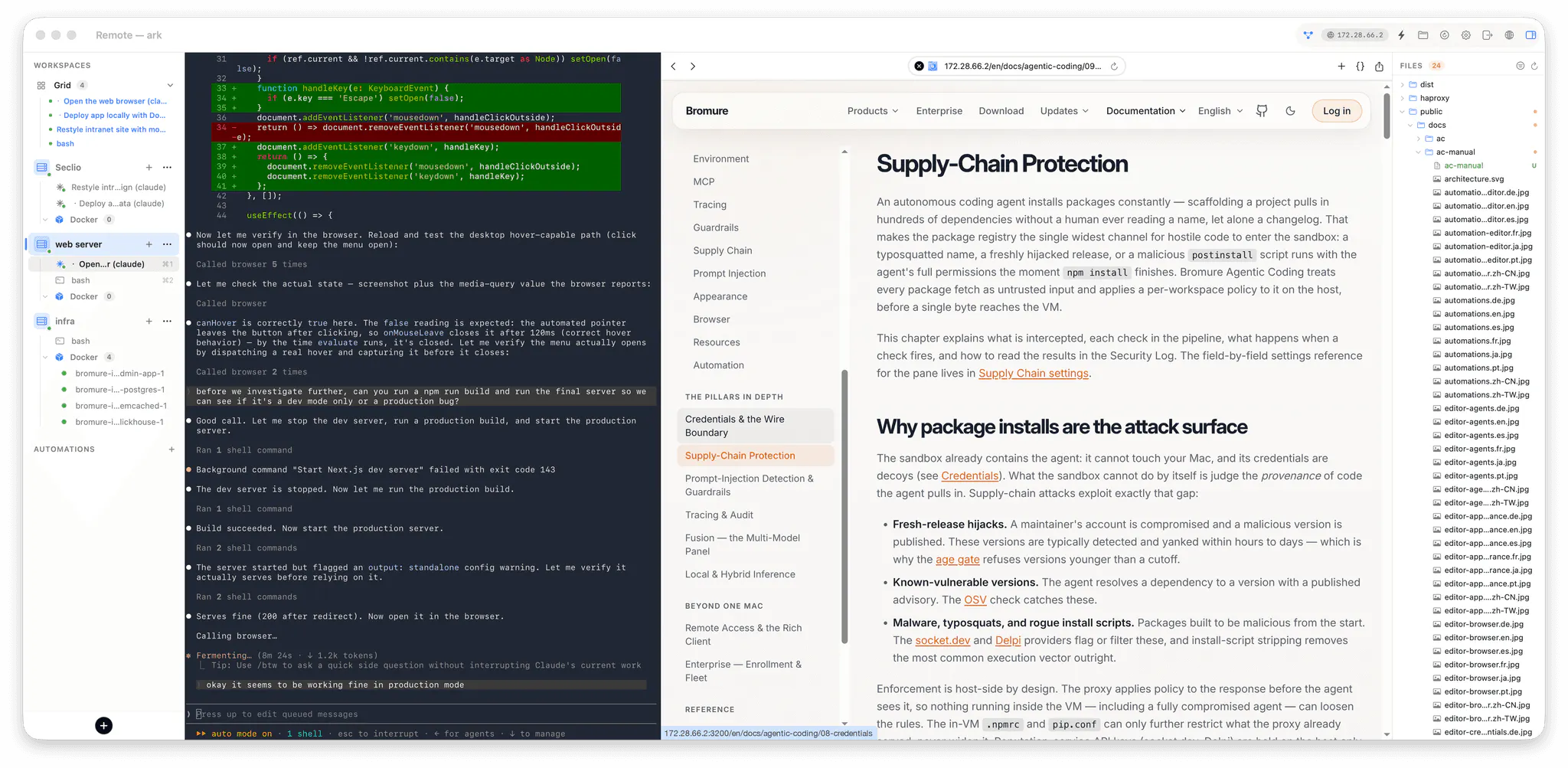
Task: Expand the dist folder in Files
Action: pyautogui.click(x=1403, y=85)
